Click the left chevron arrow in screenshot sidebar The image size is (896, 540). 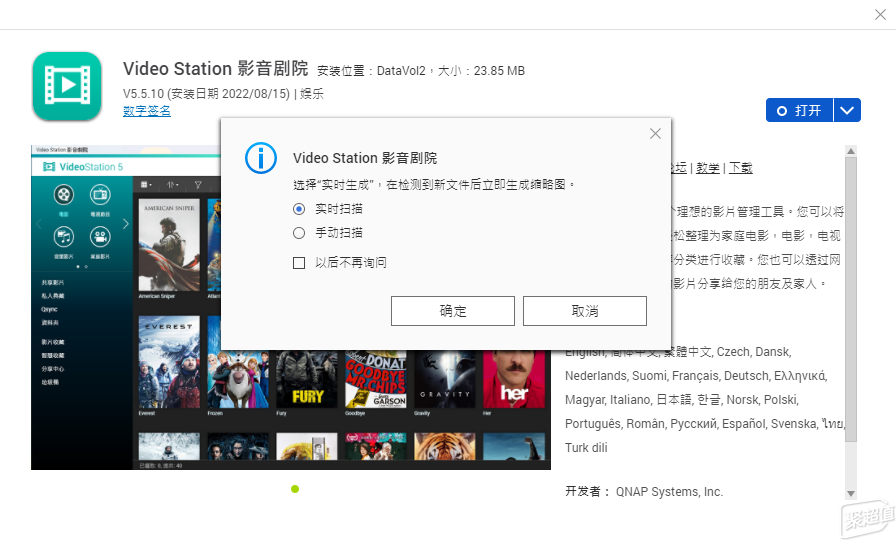pos(39,224)
